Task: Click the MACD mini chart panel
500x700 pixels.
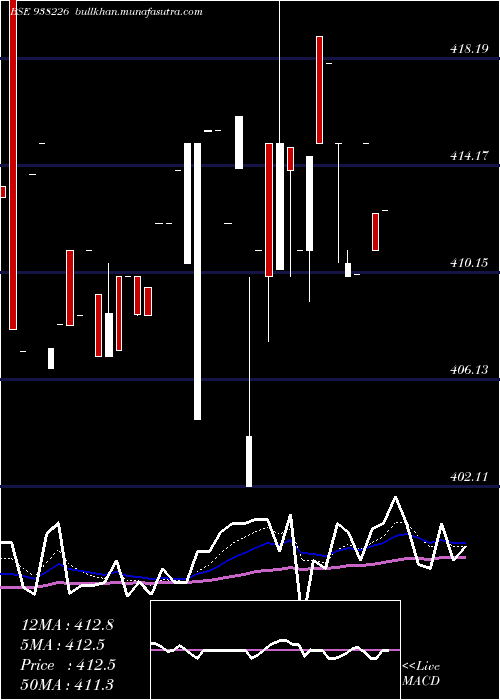Action: (x=275, y=650)
